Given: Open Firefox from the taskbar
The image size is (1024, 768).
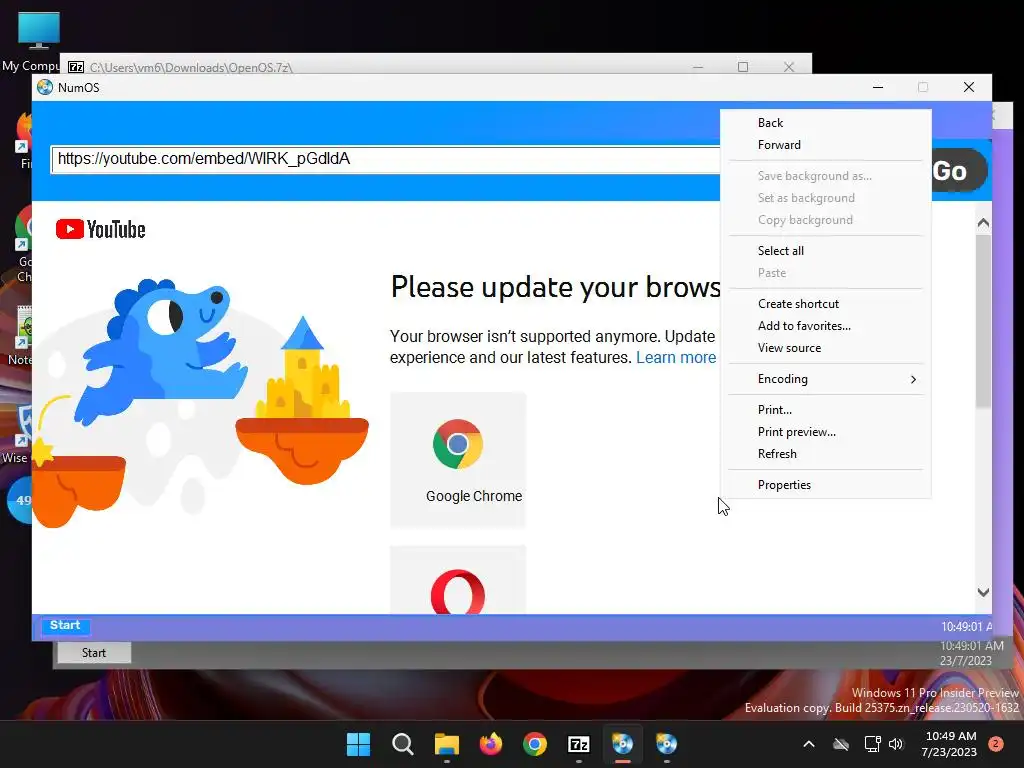Looking at the screenshot, I should pos(490,744).
